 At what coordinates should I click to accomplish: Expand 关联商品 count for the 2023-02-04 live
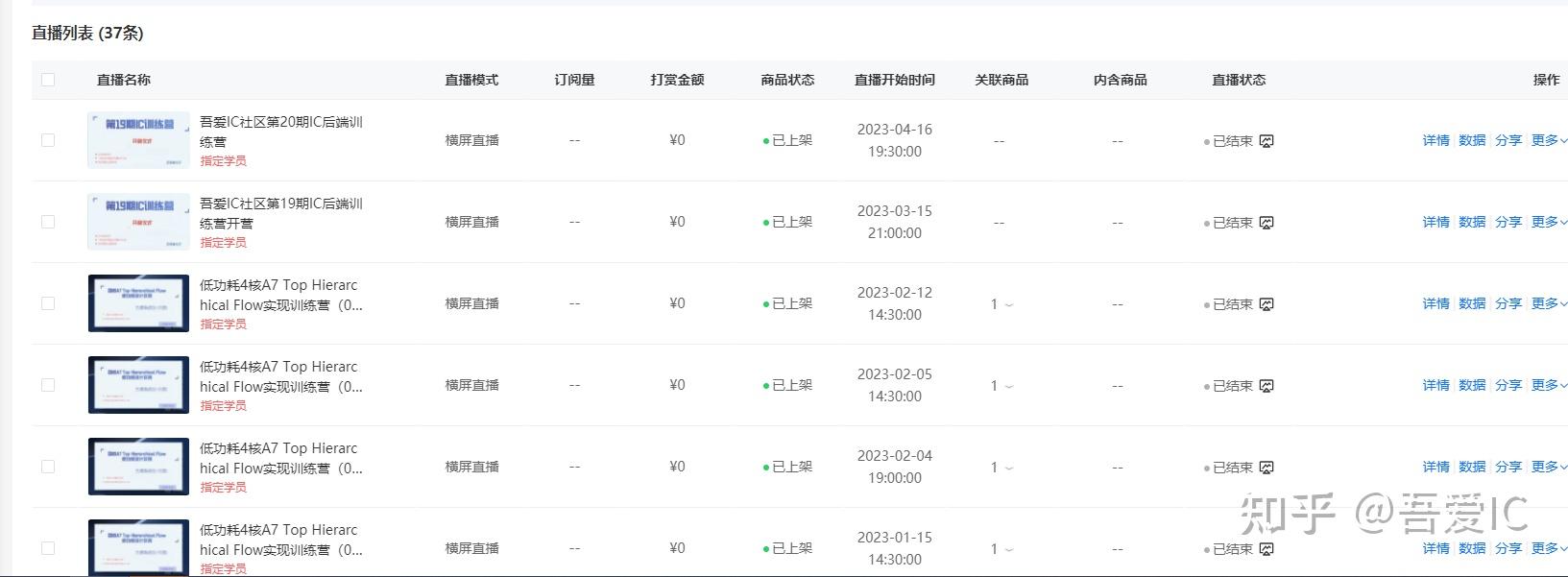tap(1001, 468)
